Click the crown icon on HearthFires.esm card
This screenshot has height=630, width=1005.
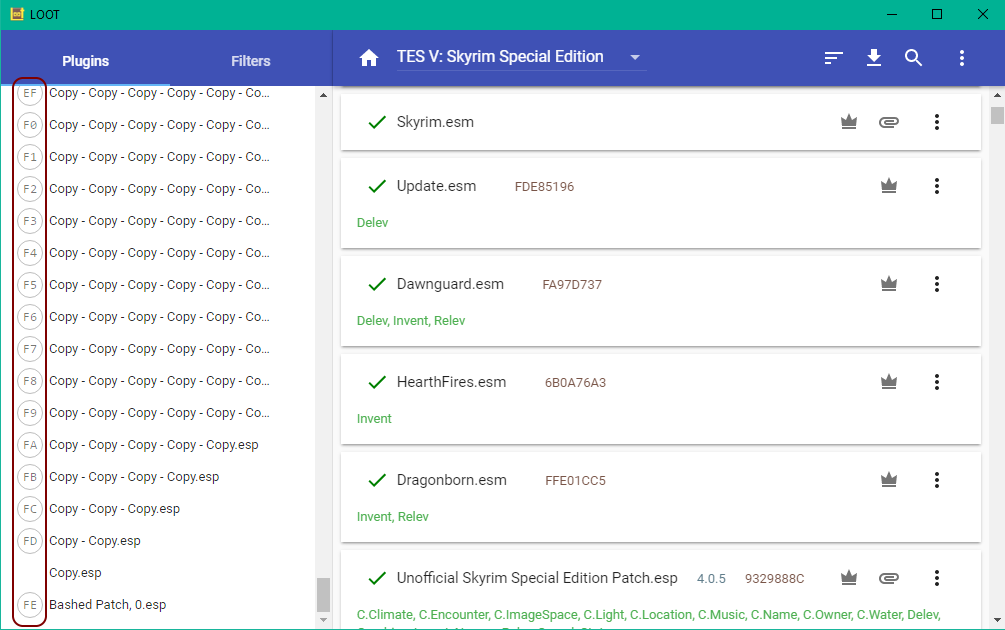click(x=888, y=382)
